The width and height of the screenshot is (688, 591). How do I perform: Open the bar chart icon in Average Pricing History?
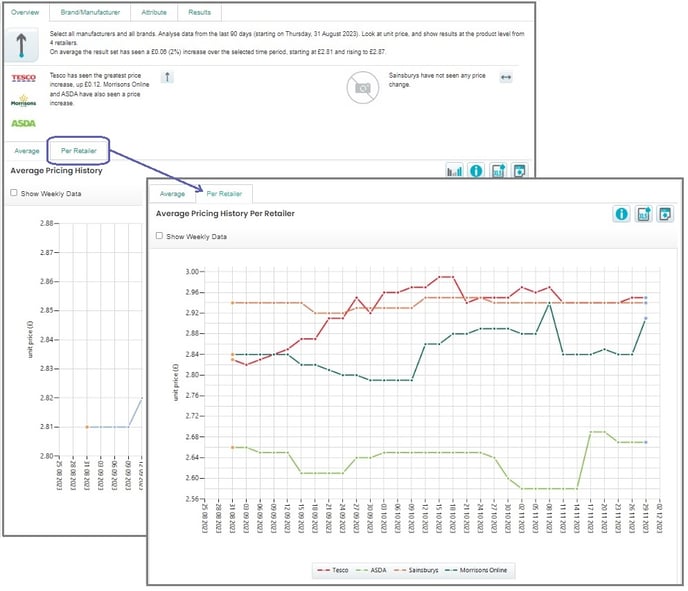pyautogui.click(x=454, y=170)
